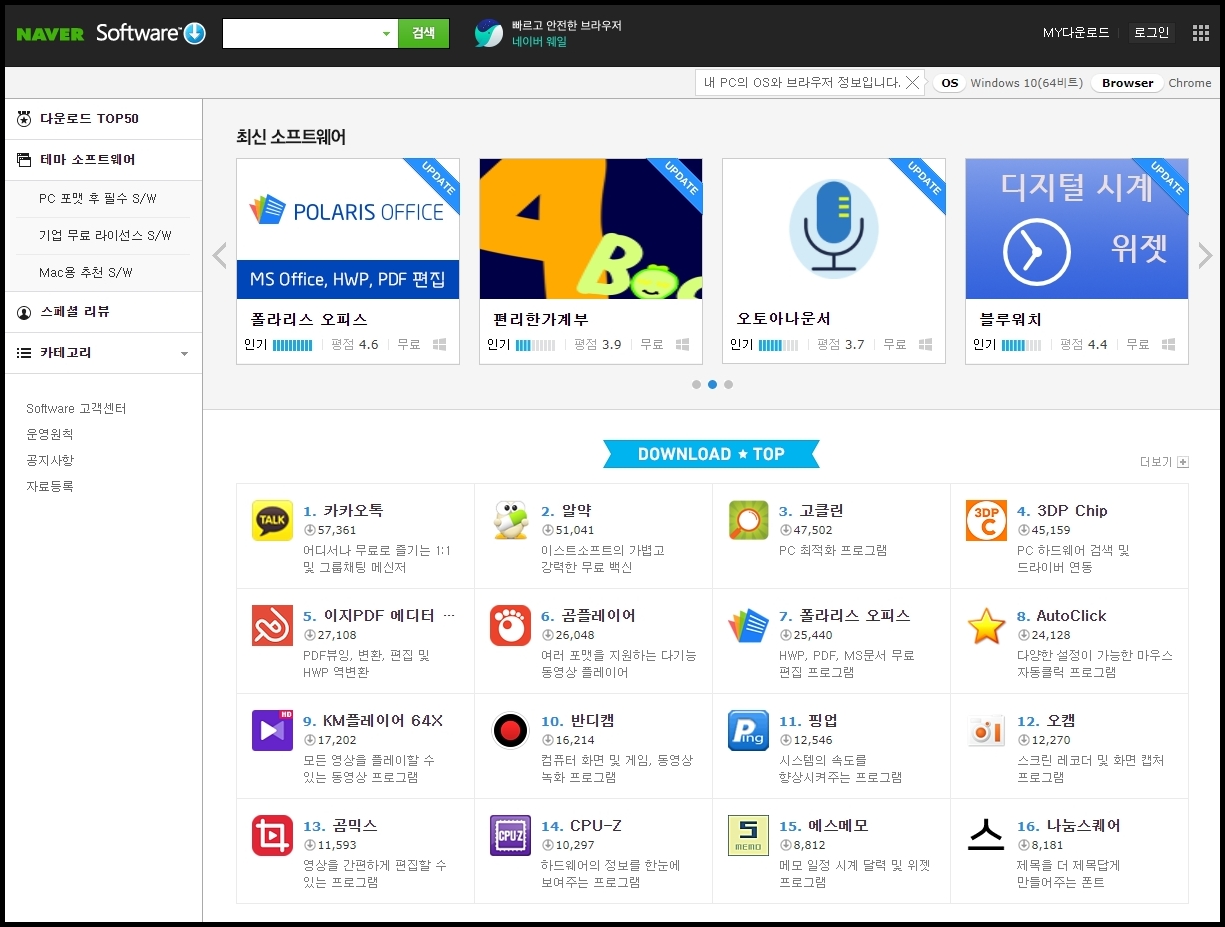Open the 나눔스퀘어 font icon
The width and height of the screenshot is (1225, 927).
986,835
